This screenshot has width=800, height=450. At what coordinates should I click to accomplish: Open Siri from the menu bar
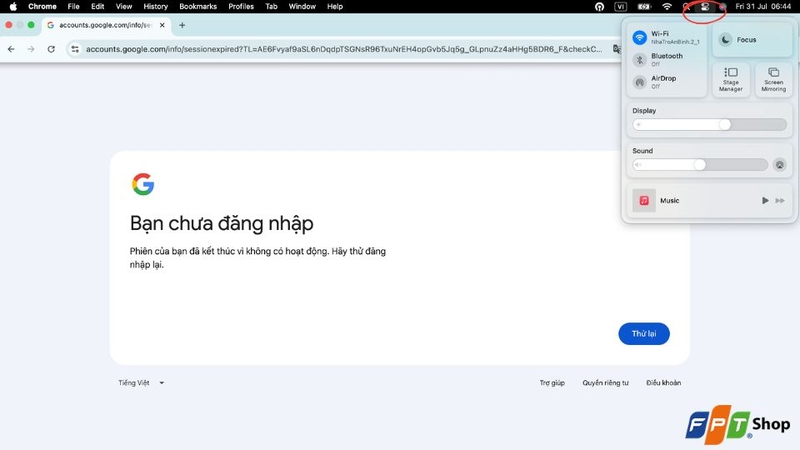(x=722, y=7)
